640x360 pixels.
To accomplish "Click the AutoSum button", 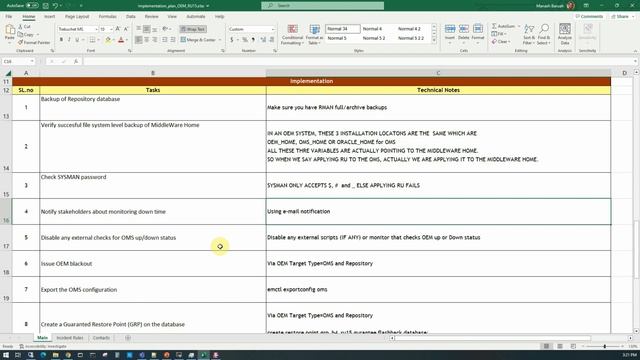I will (504, 26).
